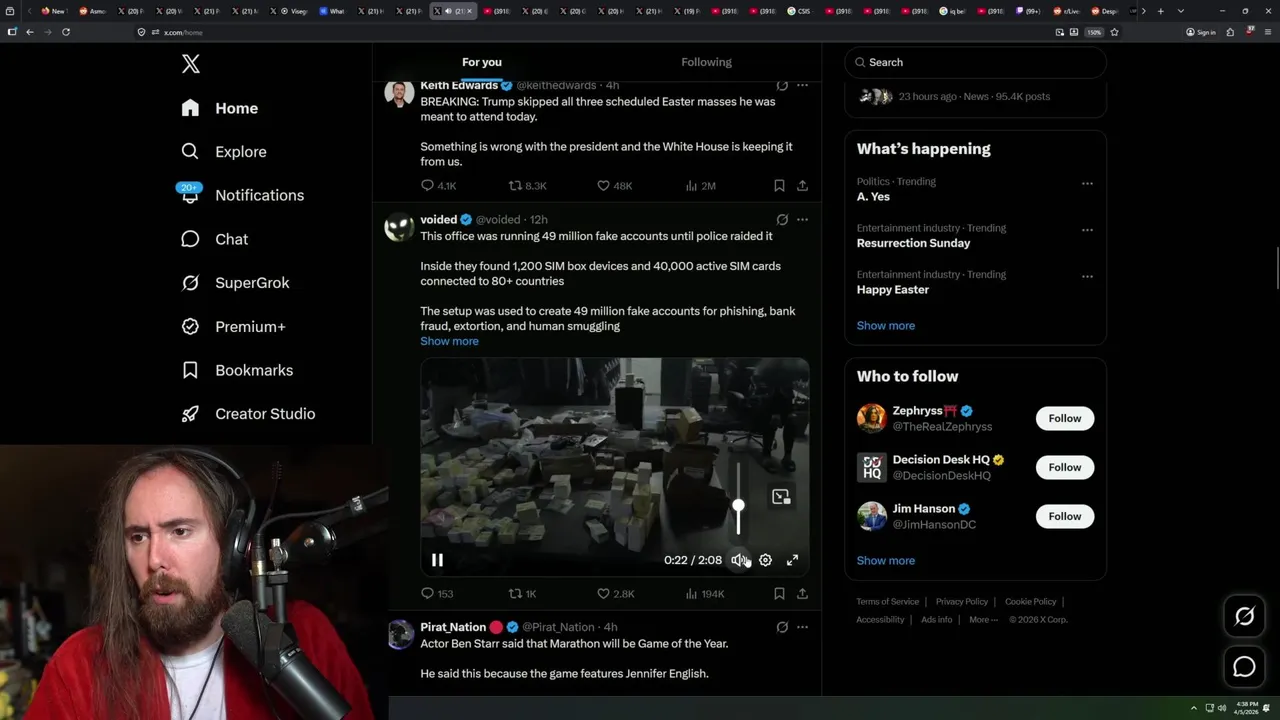Image resolution: width=1280 pixels, height=720 pixels.
Task: Bookmark voided's post
Action: click(x=779, y=593)
